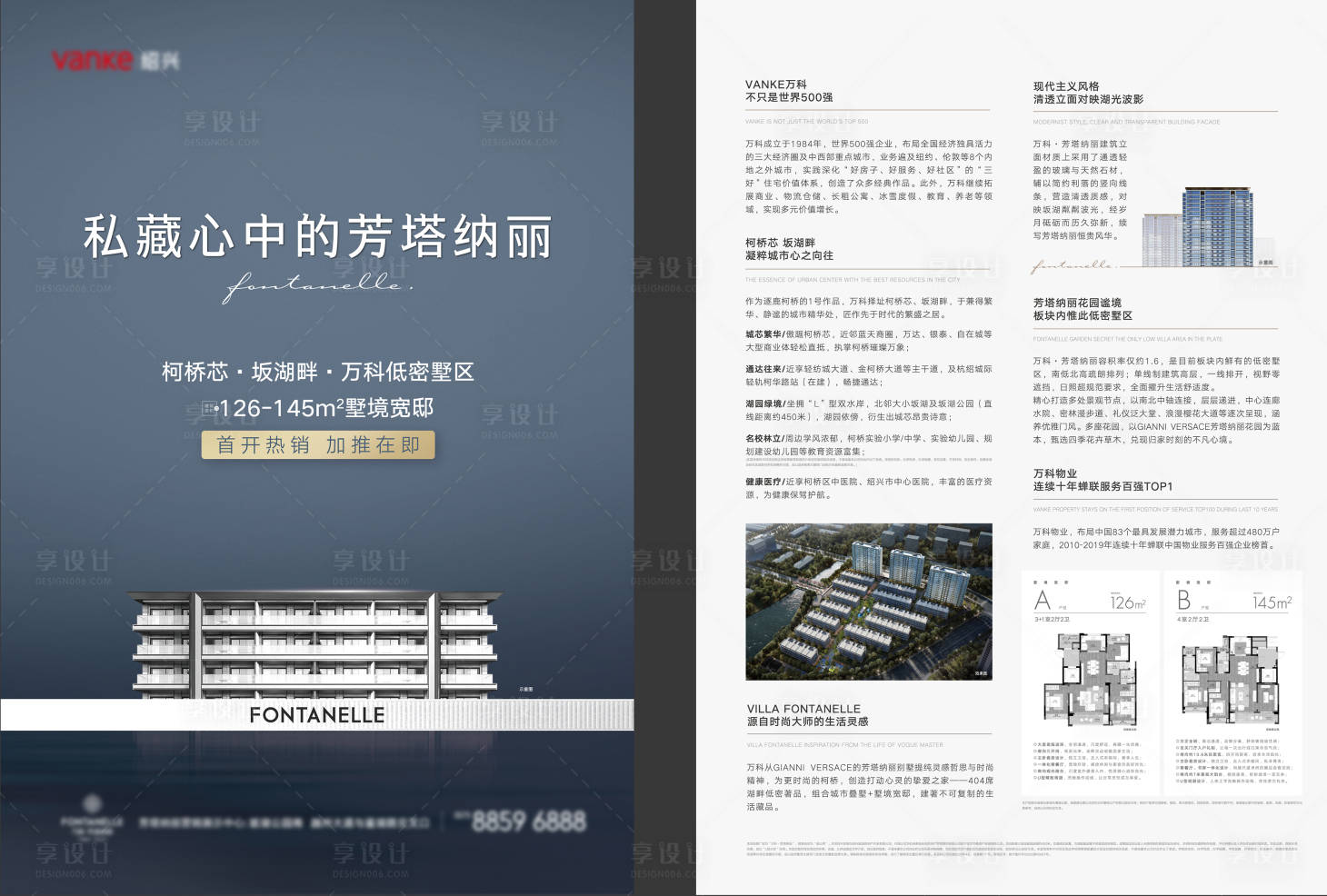Open floor plan B 145m² card
This screenshot has height=896, width=1327.
[1233, 683]
